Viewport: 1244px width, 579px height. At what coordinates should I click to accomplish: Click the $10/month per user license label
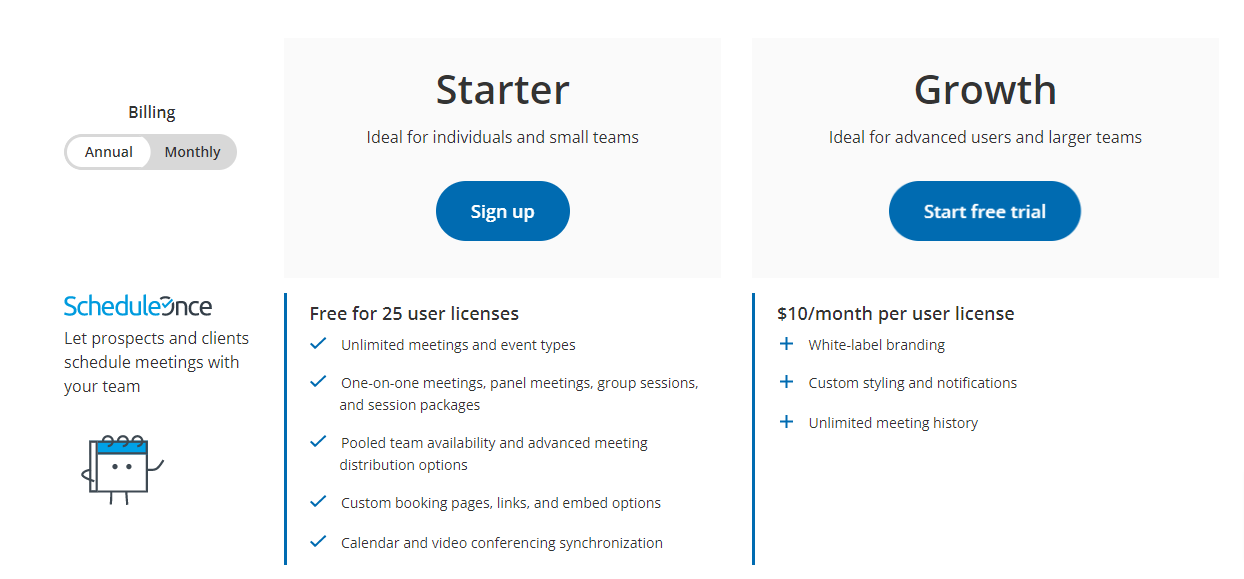896,314
